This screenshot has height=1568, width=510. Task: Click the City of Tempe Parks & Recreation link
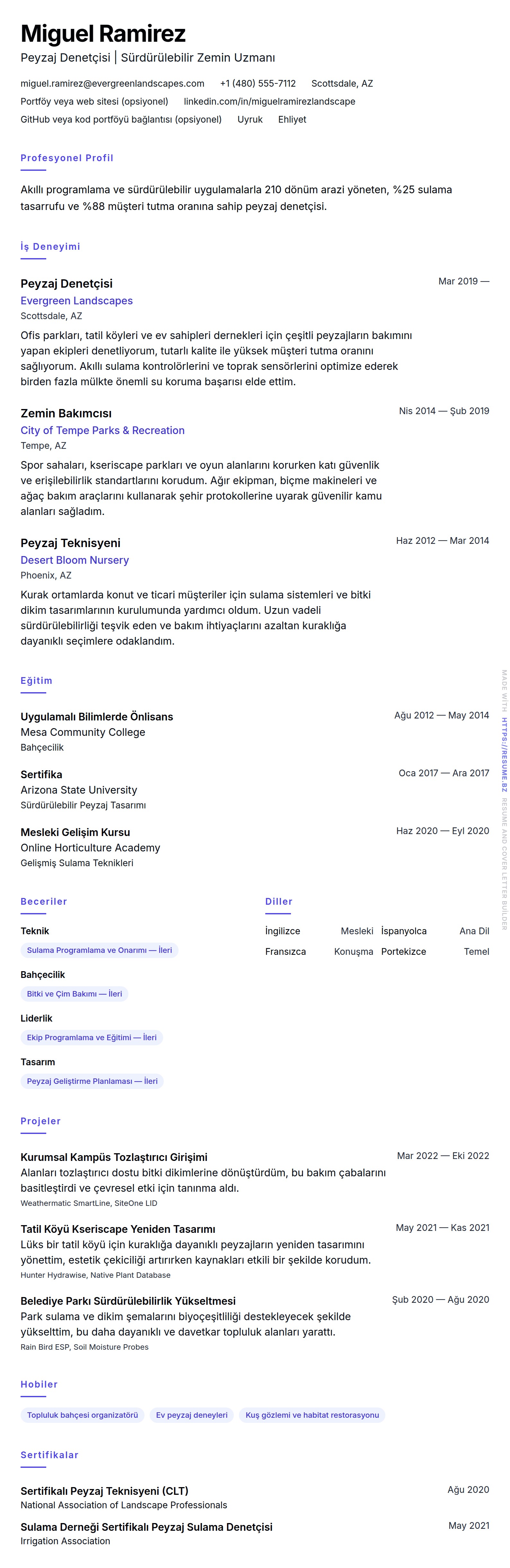102,430
